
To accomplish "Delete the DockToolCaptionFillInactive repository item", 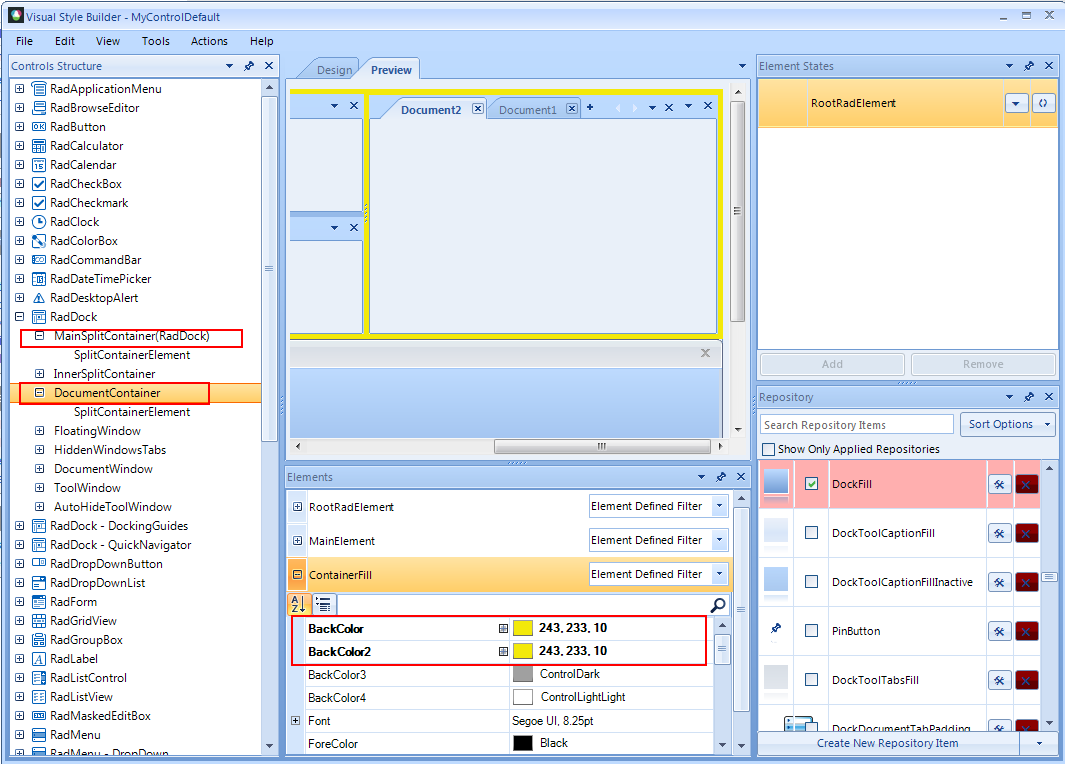I will click(1026, 582).
